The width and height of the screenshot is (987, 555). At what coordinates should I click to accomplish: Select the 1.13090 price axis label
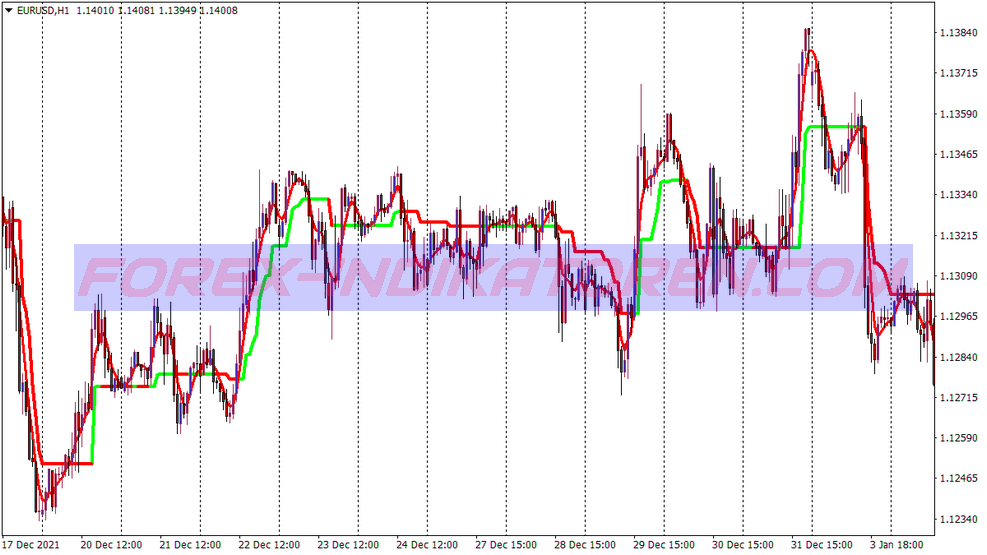tap(957, 276)
